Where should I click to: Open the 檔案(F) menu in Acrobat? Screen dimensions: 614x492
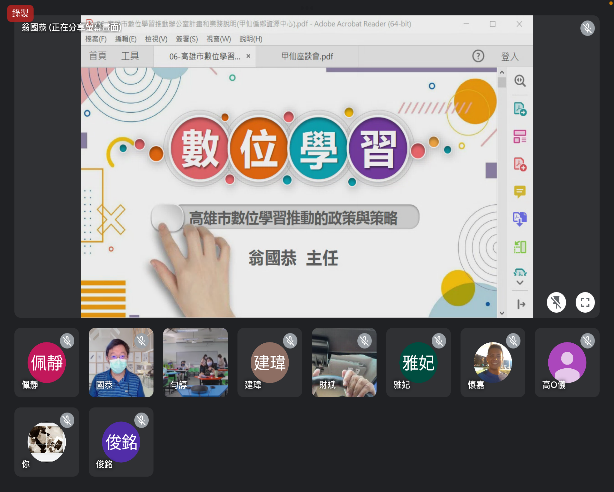[96, 39]
